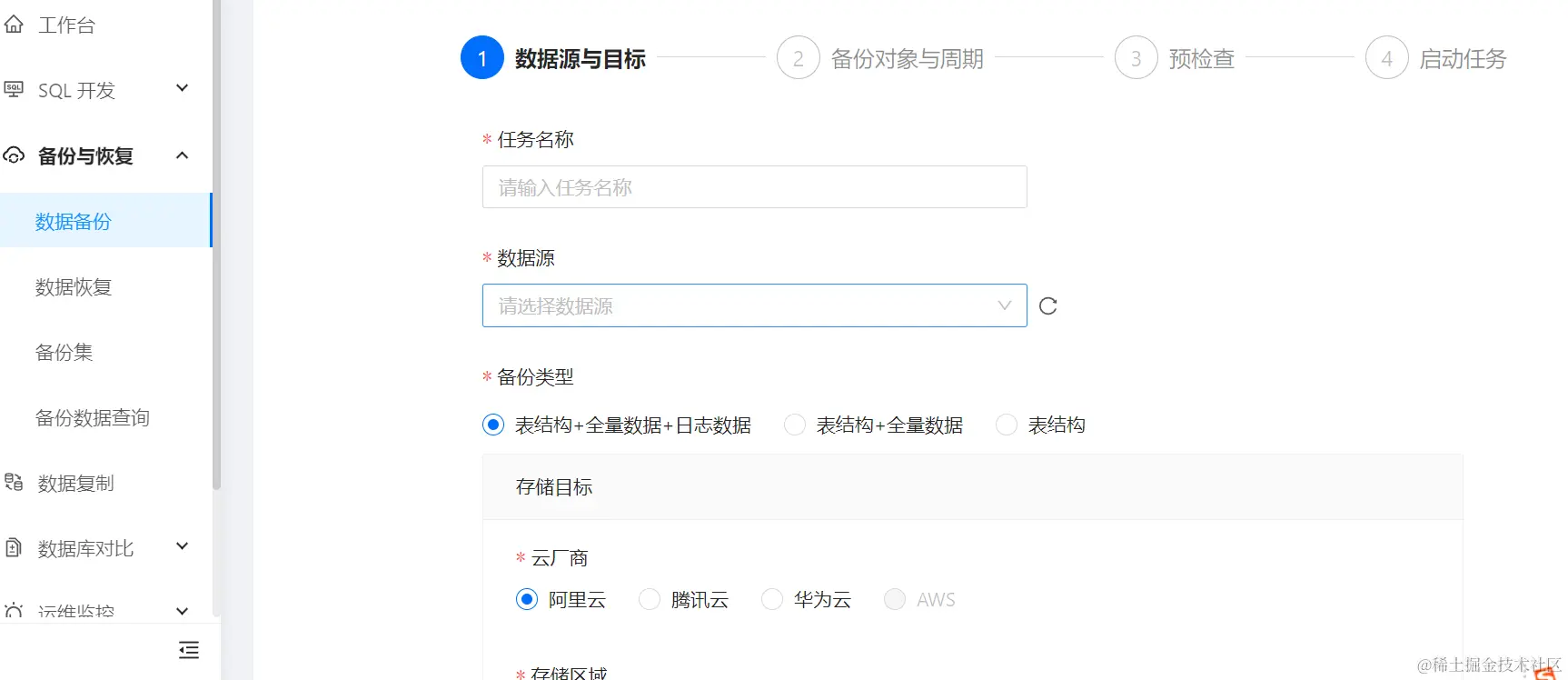Click the 任务名称 input field

[x=754, y=187]
